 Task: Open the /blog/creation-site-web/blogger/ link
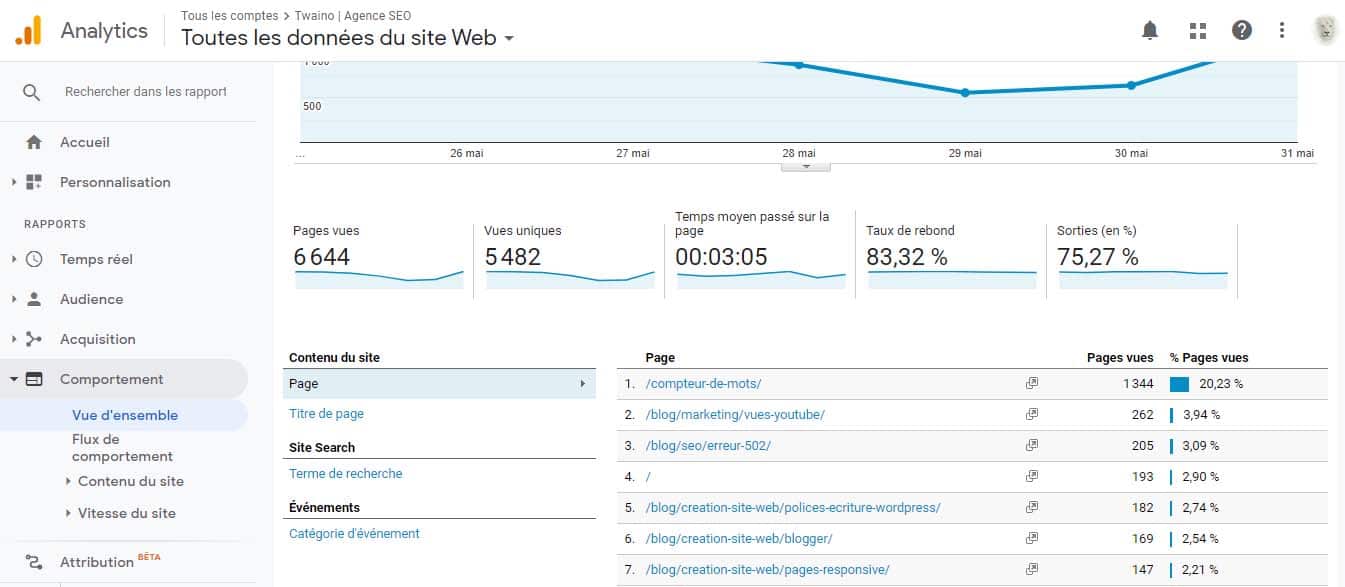coord(739,538)
